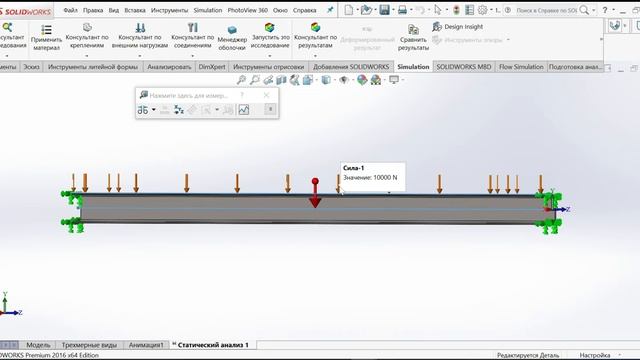Click the Hide/Show Items eye icon
This screenshot has width=640, height=360.
tap(344, 80)
